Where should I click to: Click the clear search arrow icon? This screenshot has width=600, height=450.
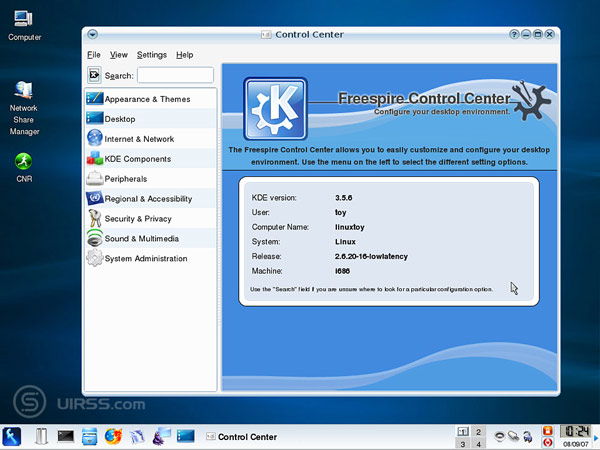(x=94, y=75)
